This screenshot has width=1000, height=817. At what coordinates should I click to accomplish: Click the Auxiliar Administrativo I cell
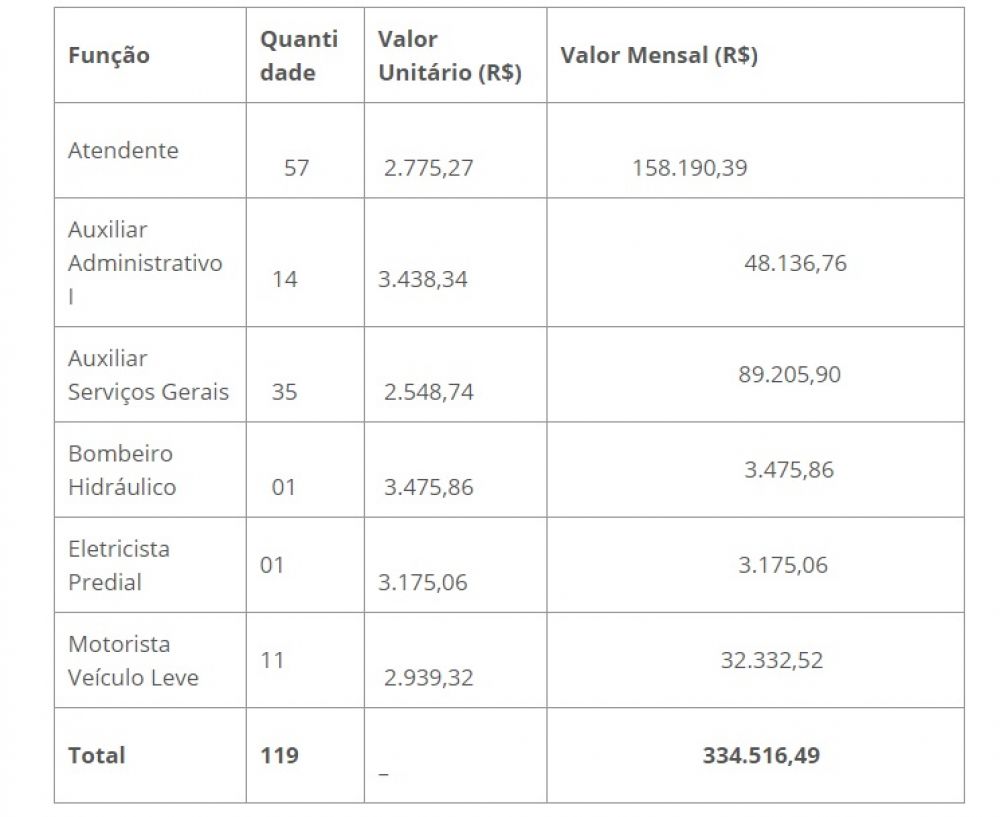pyautogui.click(x=144, y=263)
